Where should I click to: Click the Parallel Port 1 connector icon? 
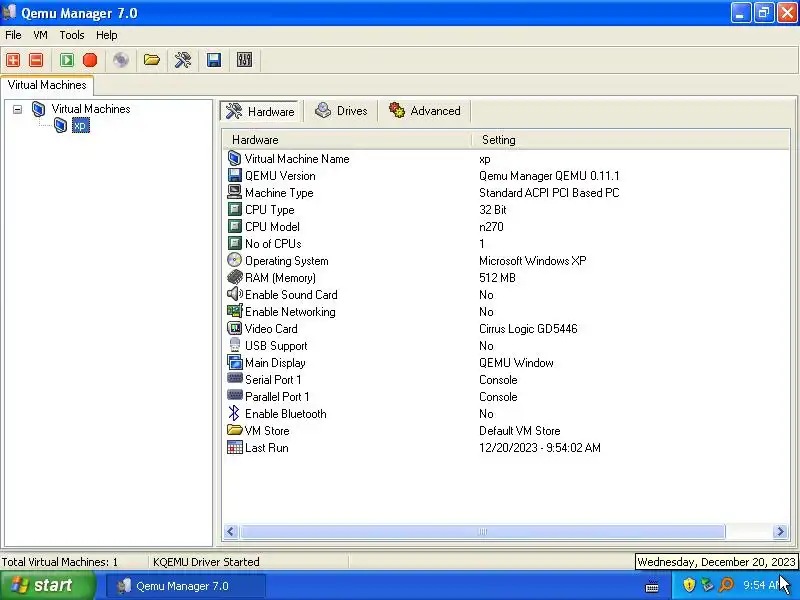point(235,395)
